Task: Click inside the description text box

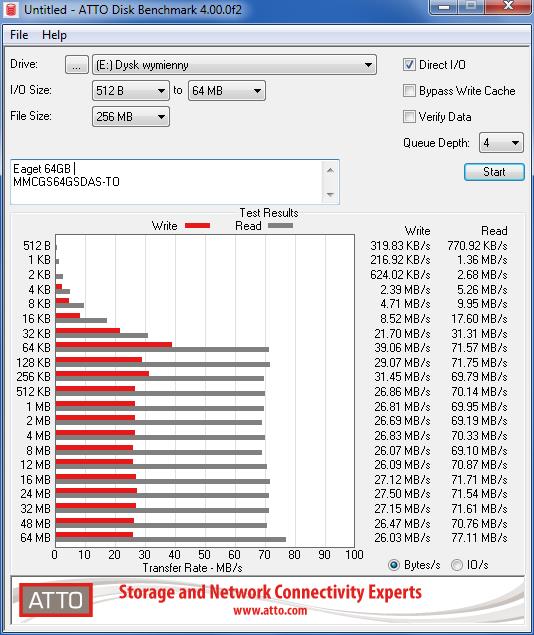Action: tap(166, 182)
